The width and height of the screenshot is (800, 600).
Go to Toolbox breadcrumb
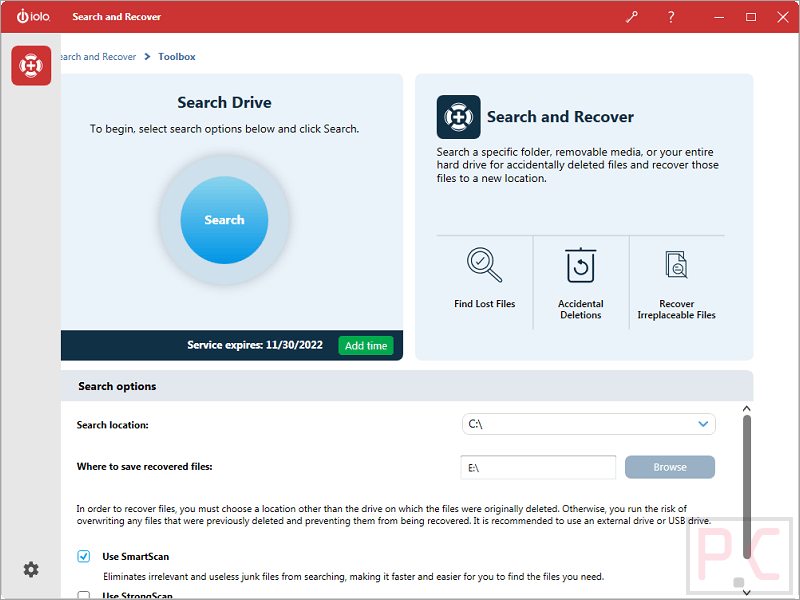[177, 57]
